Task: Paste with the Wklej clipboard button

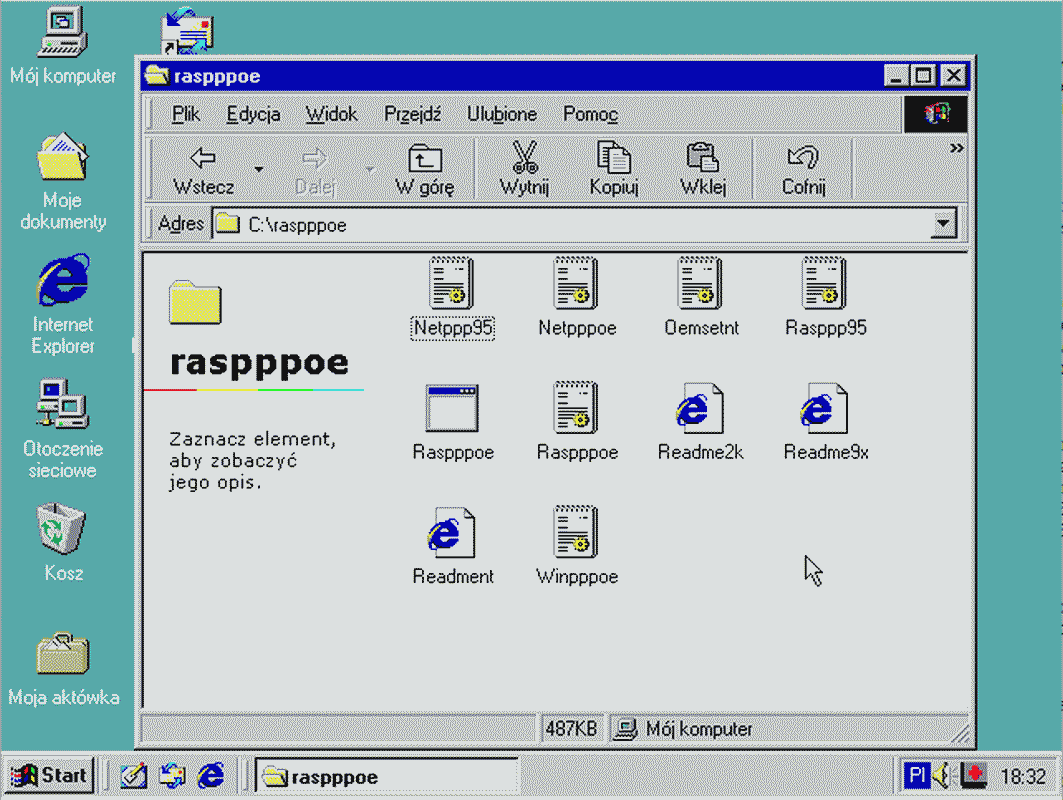Action: click(x=703, y=169)
